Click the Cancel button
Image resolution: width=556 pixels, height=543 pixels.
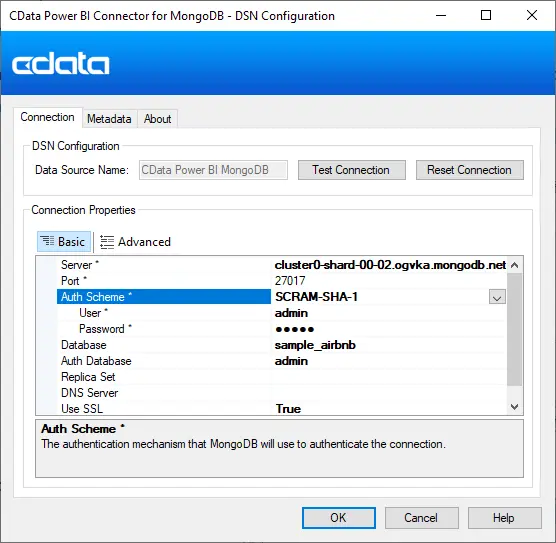click(422, 518)
